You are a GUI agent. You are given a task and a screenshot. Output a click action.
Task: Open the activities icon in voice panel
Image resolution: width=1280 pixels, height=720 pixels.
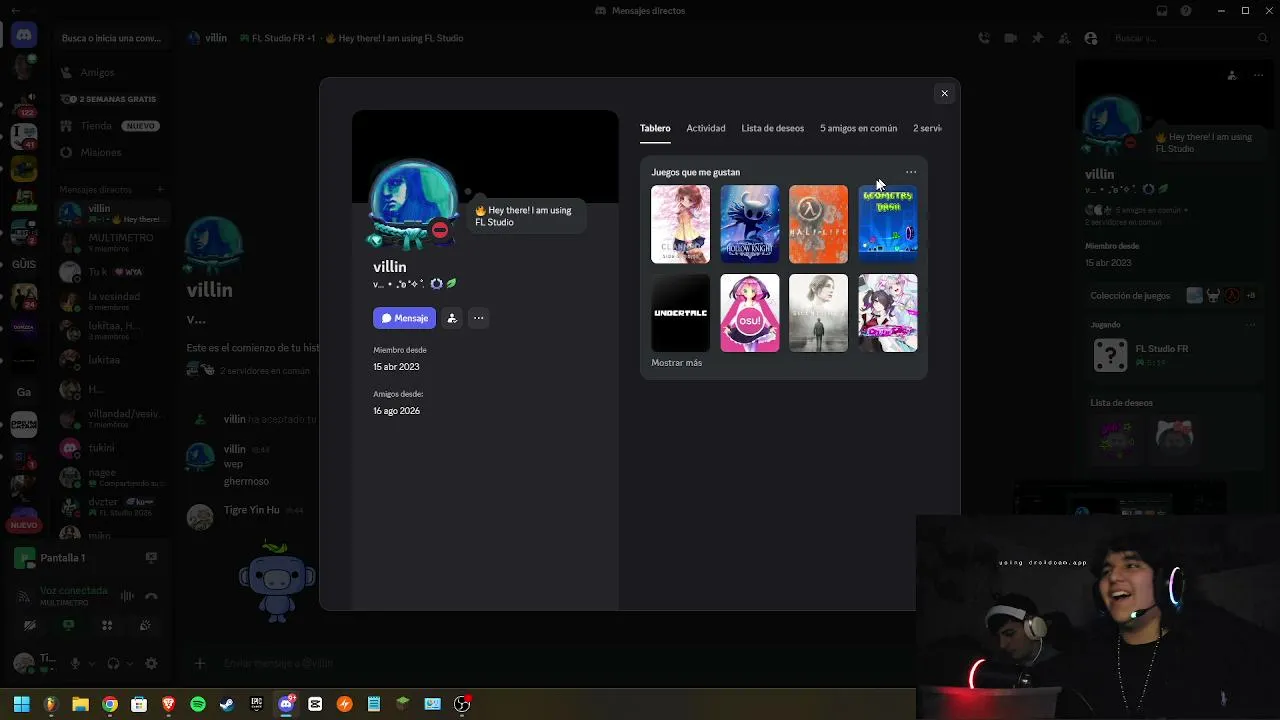coord(107,626)
